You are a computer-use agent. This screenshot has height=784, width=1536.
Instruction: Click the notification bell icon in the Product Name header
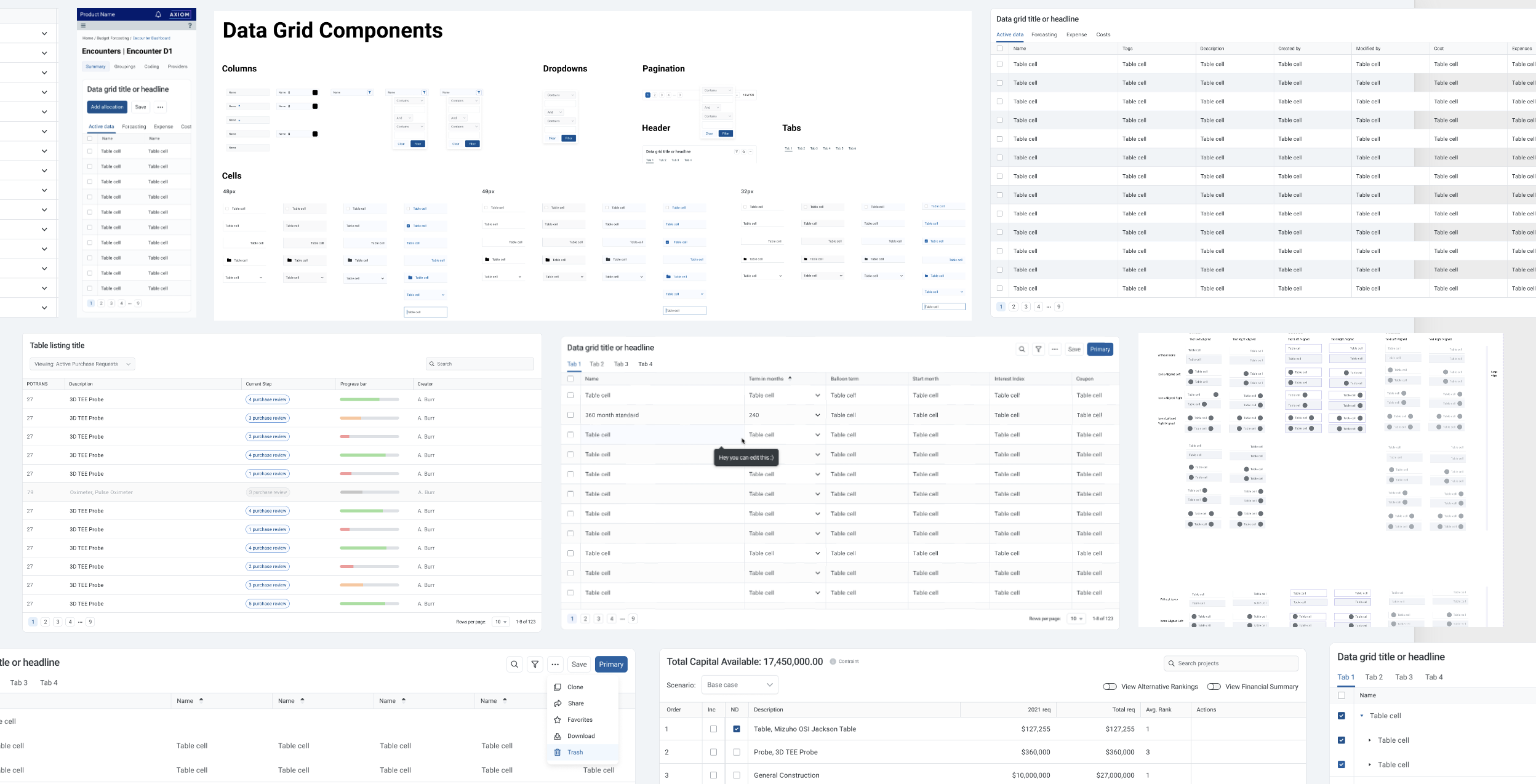[x=158, y=14]
